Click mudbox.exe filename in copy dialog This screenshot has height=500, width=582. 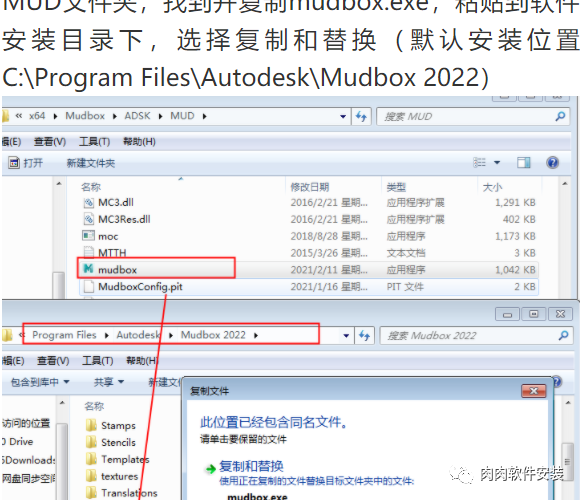[x=257, y=496]
